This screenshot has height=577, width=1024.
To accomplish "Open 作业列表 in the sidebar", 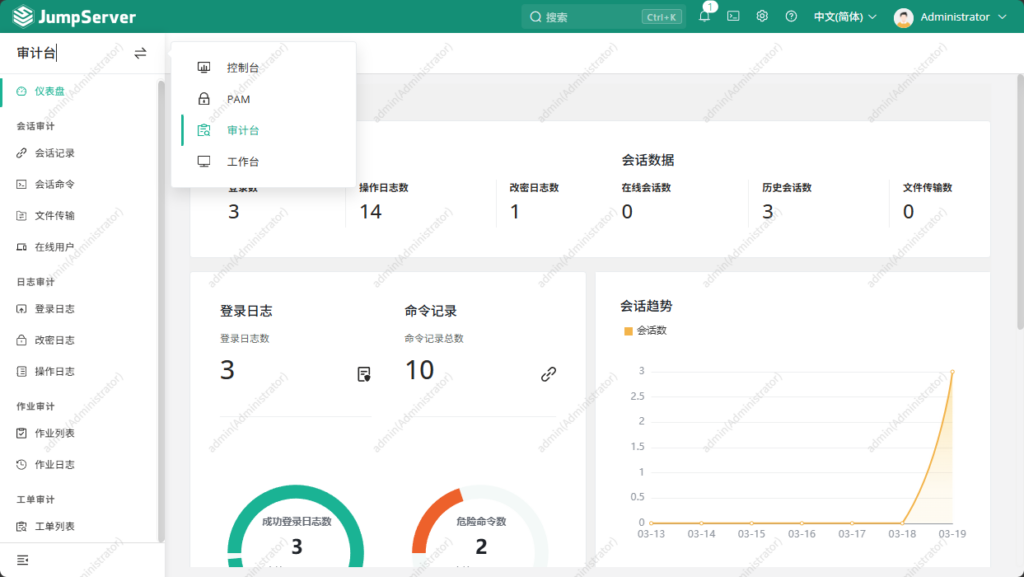I will 55,433.
